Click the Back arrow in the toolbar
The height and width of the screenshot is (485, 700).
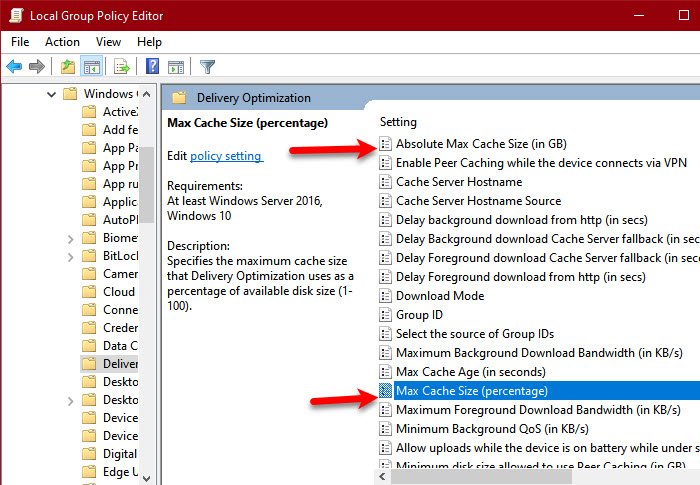click(14, 67)
